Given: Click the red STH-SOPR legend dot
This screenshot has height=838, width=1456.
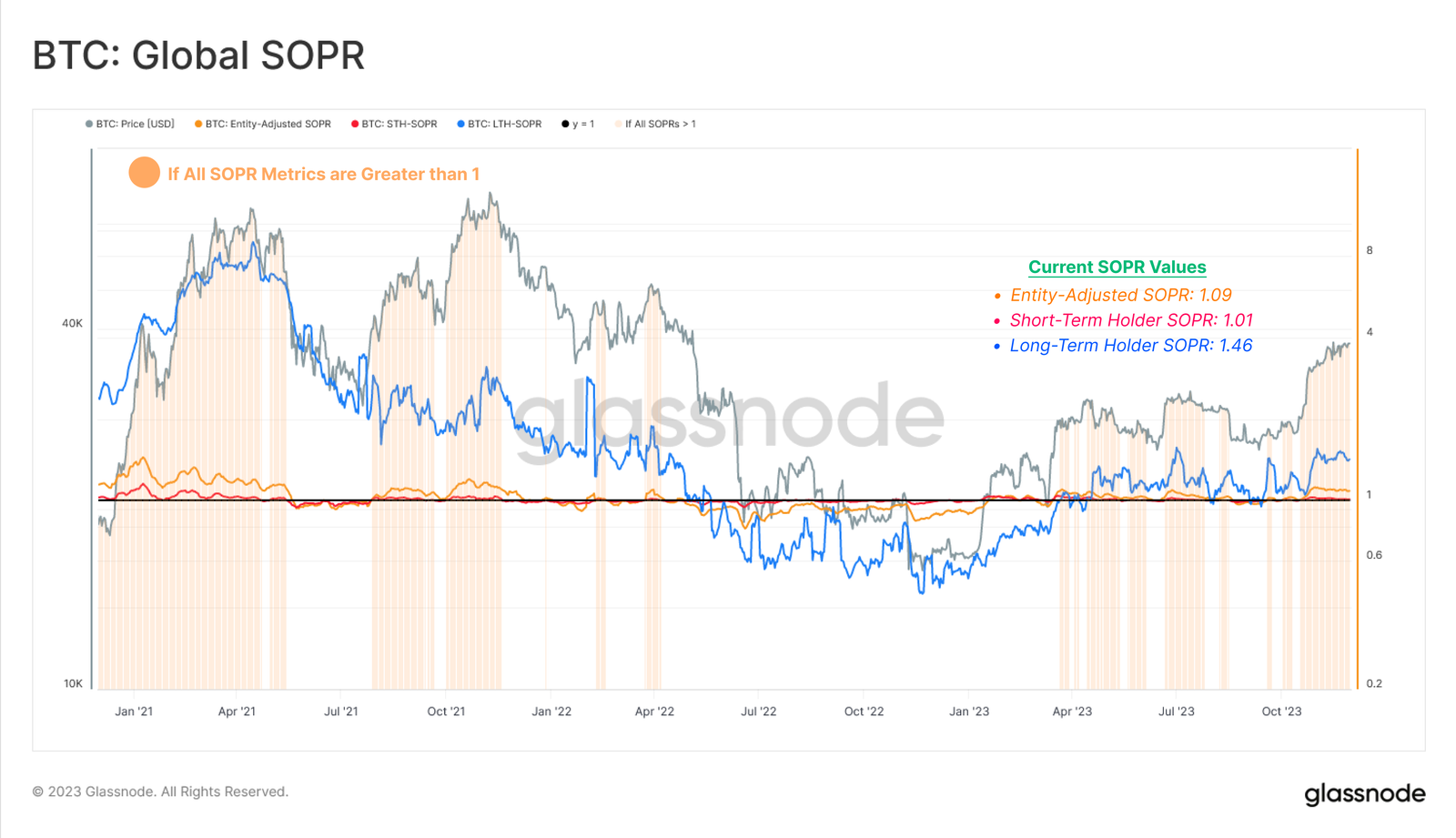Looking at the screenshot, I should tap(355, 124).
